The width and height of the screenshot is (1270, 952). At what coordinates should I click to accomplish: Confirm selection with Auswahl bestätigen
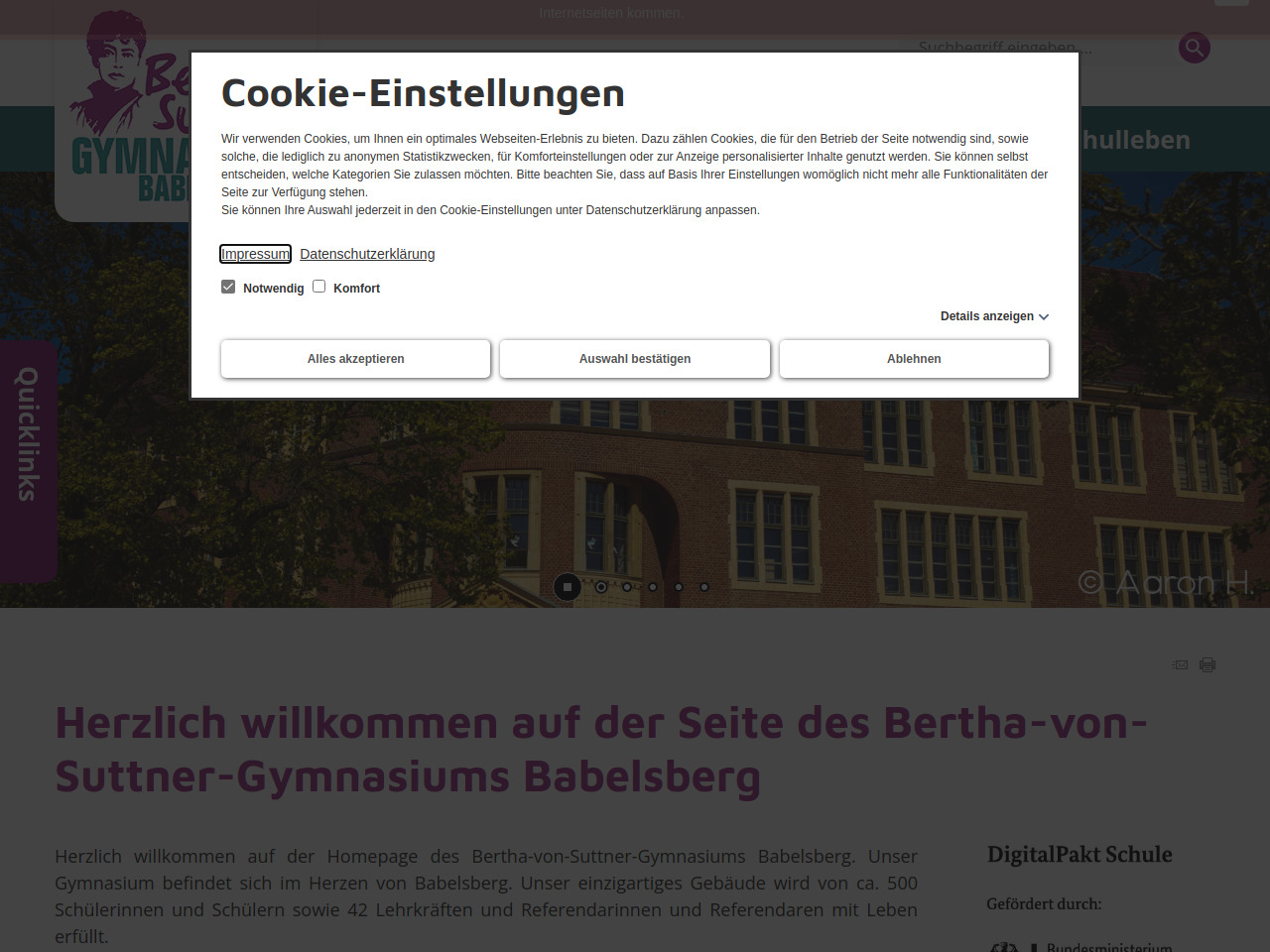point(635,359)
